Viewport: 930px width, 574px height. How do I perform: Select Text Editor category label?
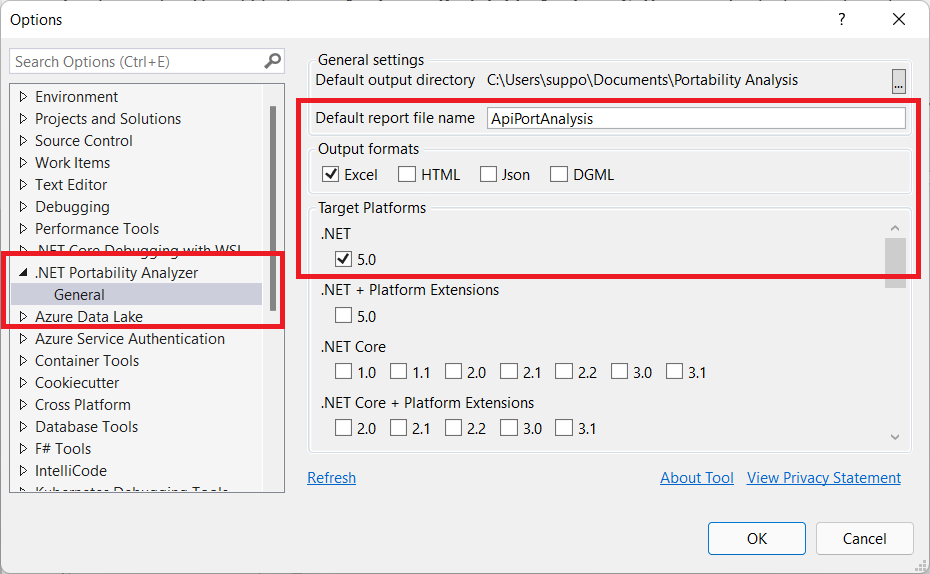[71, 184]
